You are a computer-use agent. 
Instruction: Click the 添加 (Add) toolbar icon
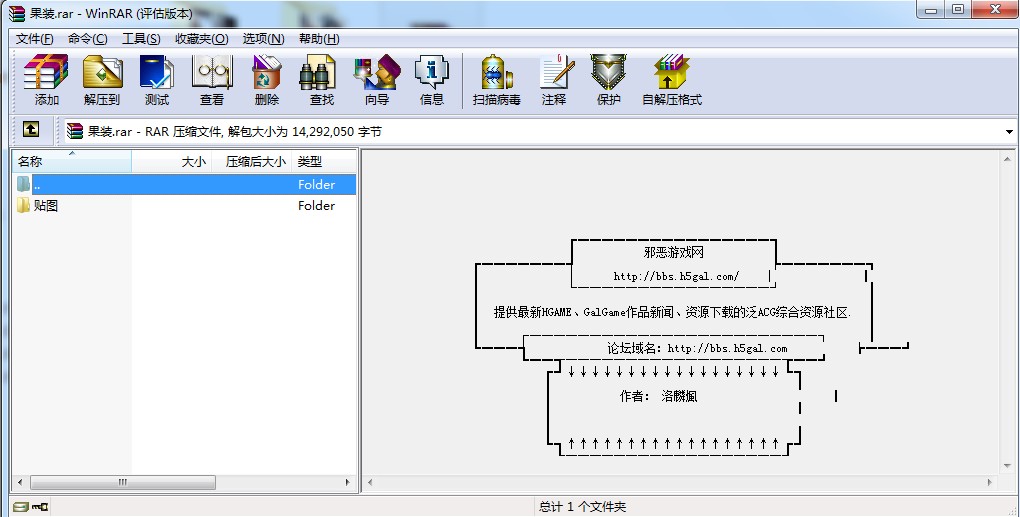point(46,73)
